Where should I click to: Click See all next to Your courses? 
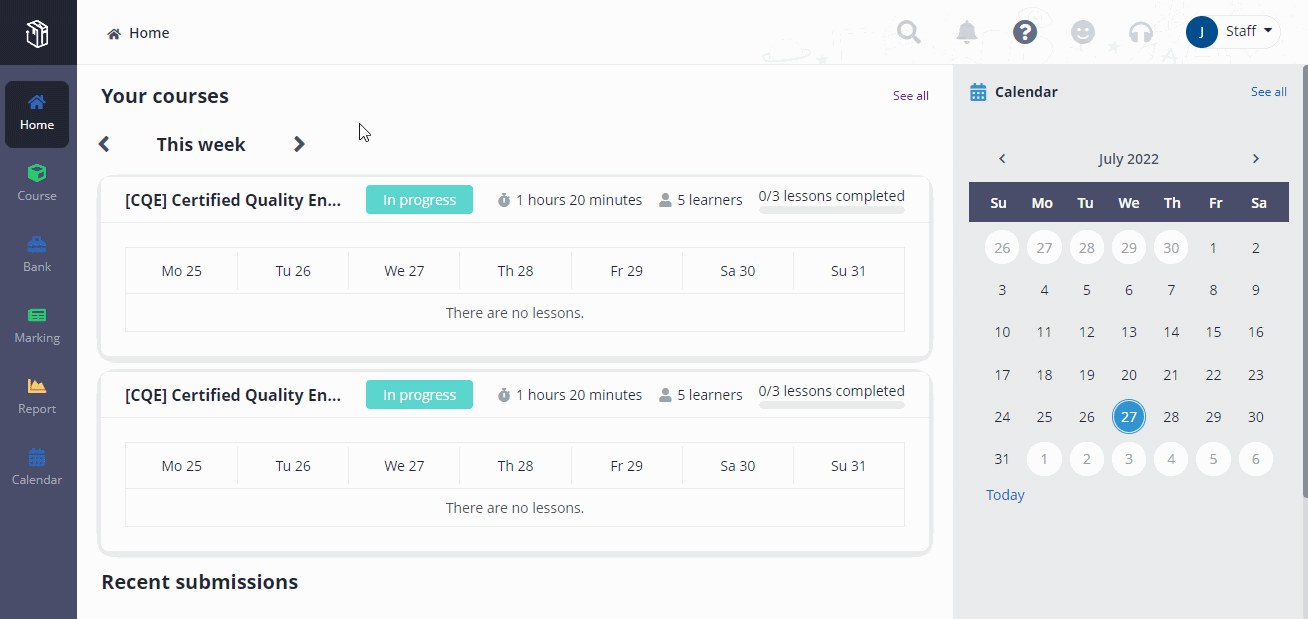click(910, 96)
